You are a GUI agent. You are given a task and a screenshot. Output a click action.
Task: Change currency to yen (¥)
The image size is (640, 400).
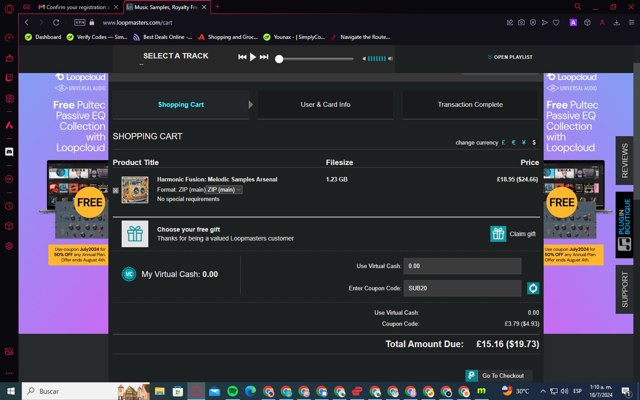[524, 142]
